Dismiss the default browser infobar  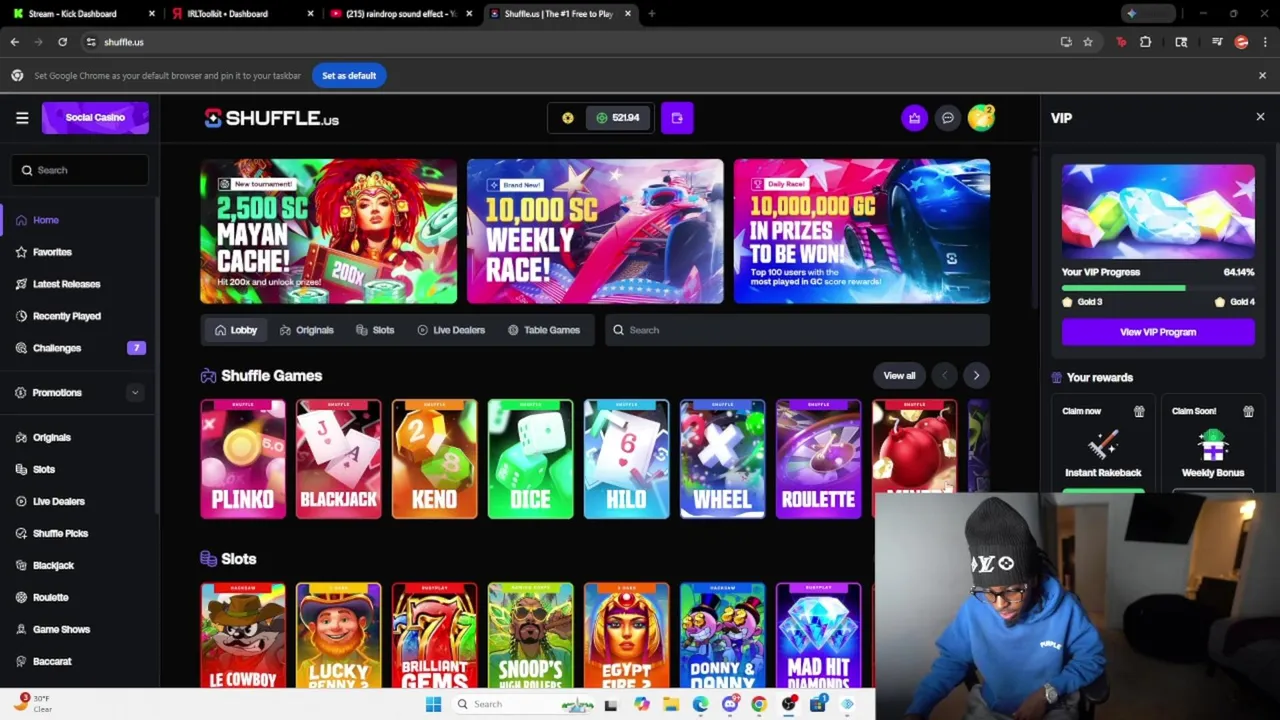tap(1262, 75)
